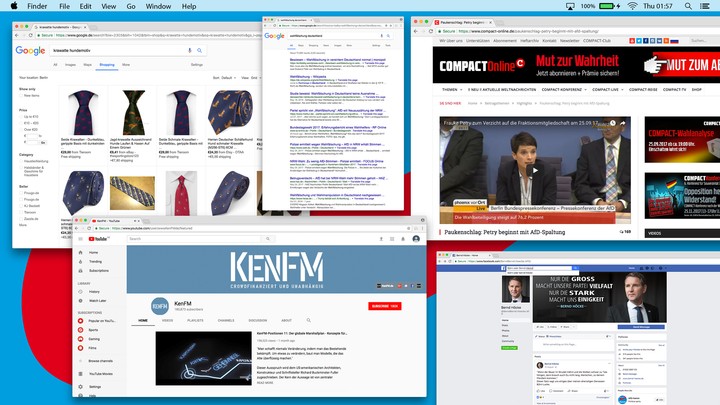720x405 pixels.
Task: Go back in the Google Shopping window
Action: (17, 35)
